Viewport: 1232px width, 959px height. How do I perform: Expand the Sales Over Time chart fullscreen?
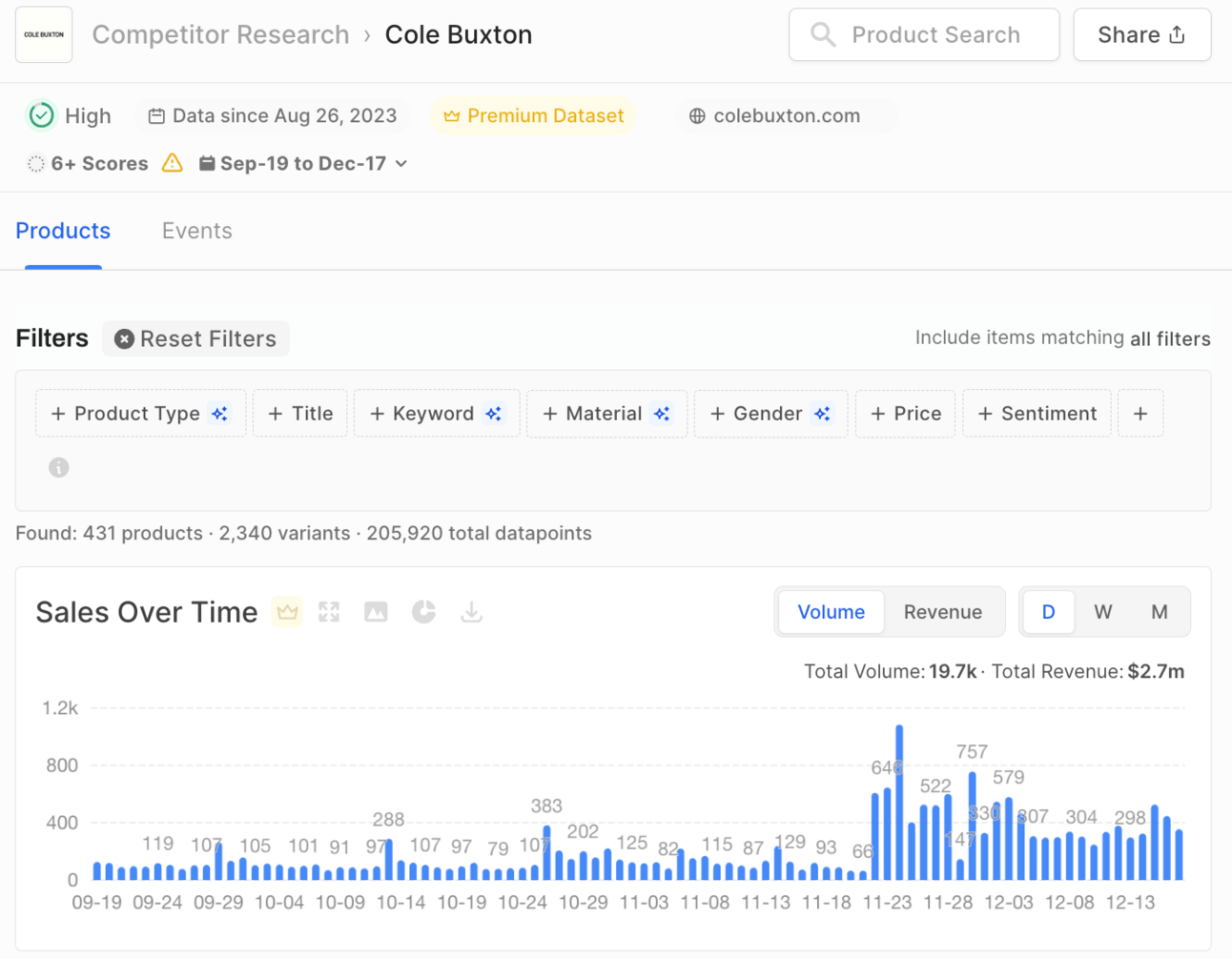point(329,612)
